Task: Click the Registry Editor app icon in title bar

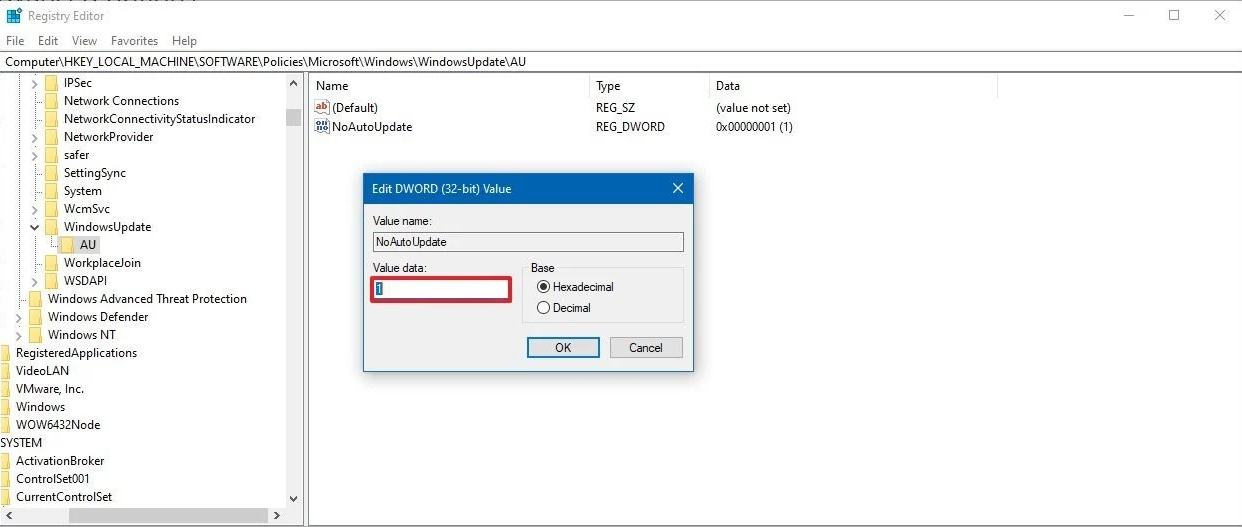Action: 14,15
